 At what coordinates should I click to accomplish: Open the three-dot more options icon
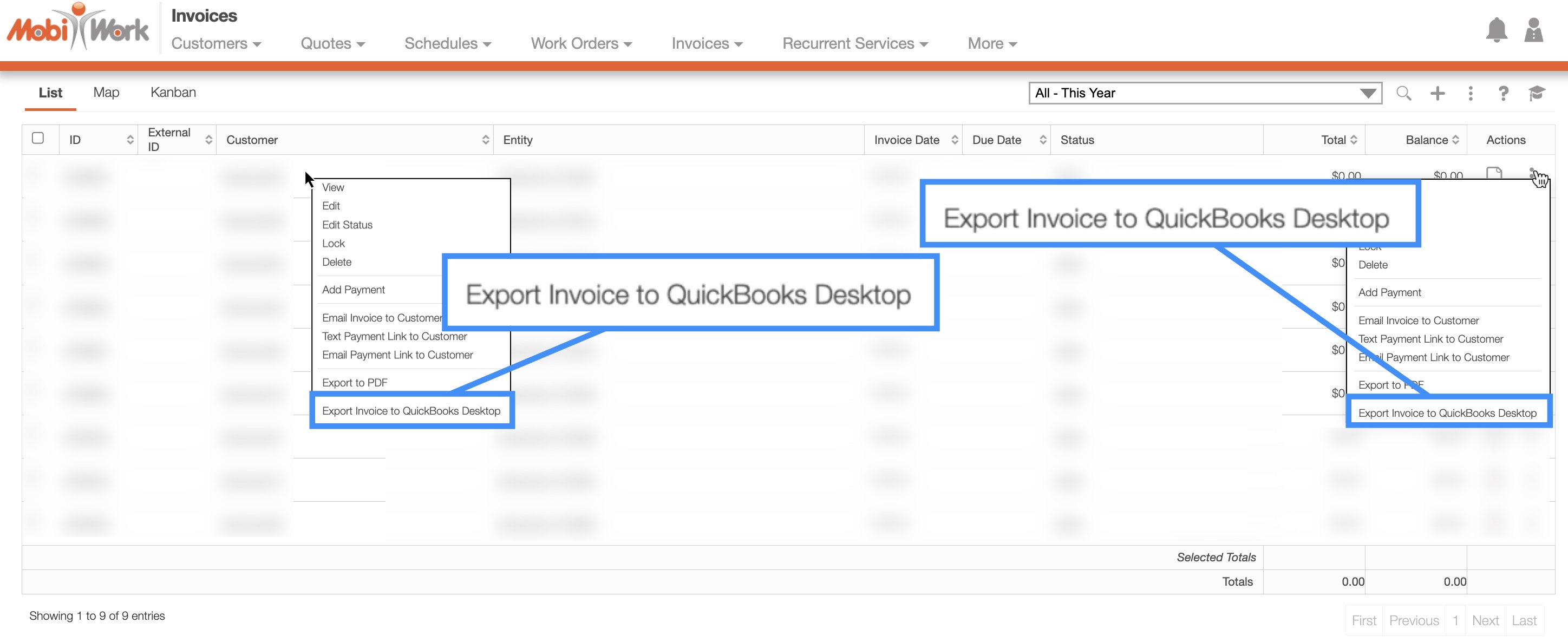(x=1470, y=93)
